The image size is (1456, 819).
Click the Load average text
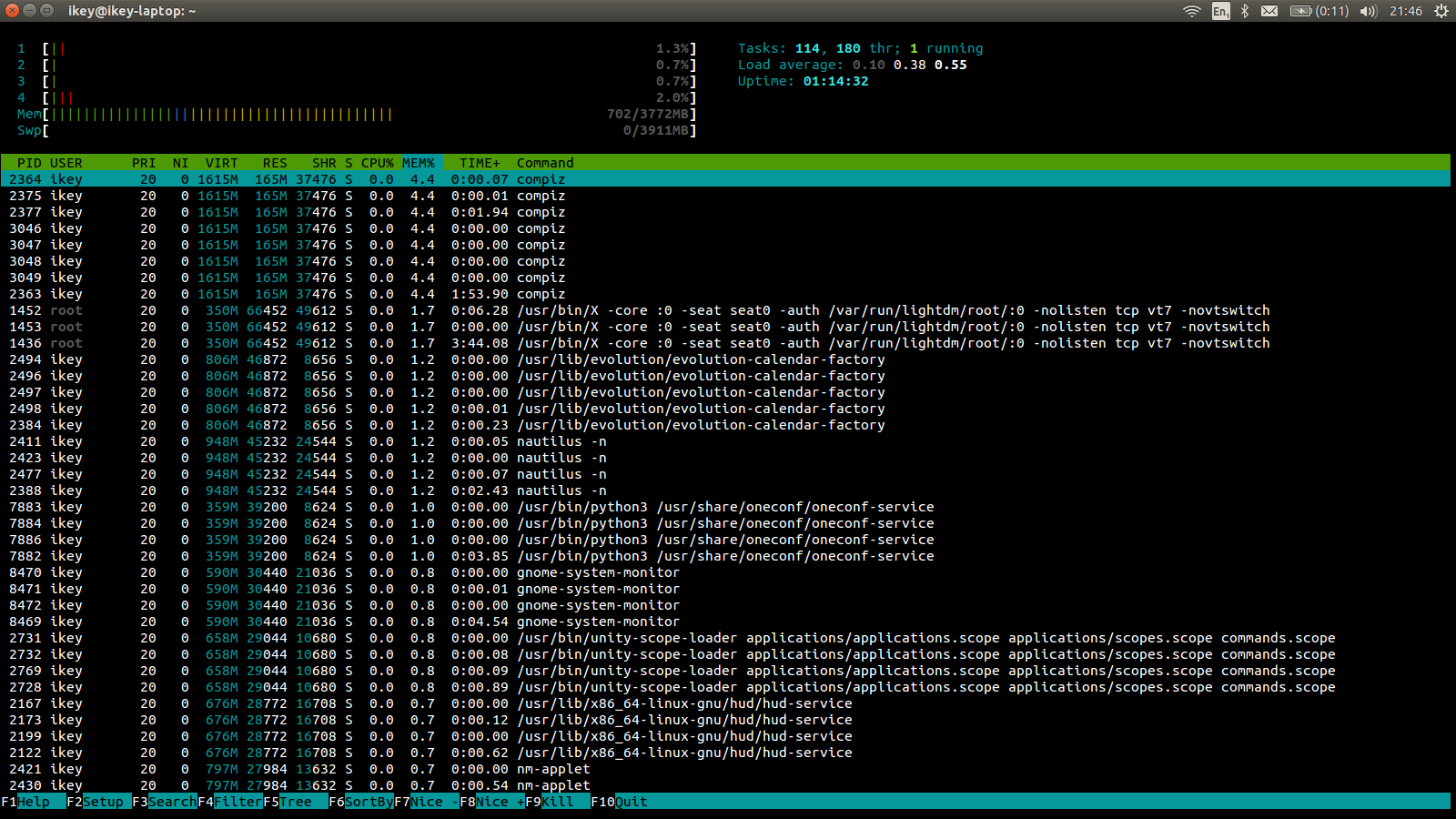point(853,65)
